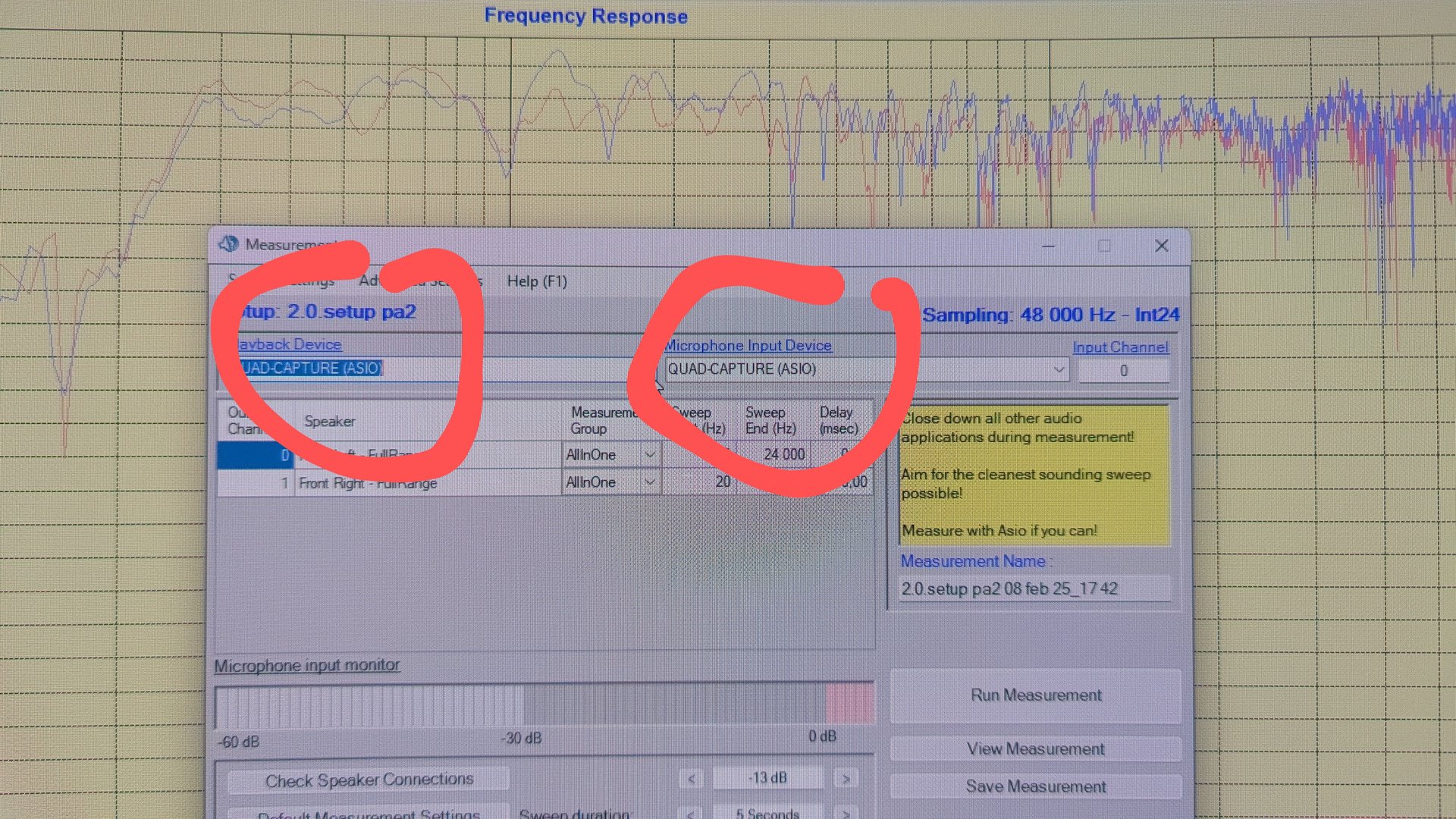Expand Microphone Input Device dropdown
The height and width of the screenshot is (819, 1456).
(x=1059, y=369)
